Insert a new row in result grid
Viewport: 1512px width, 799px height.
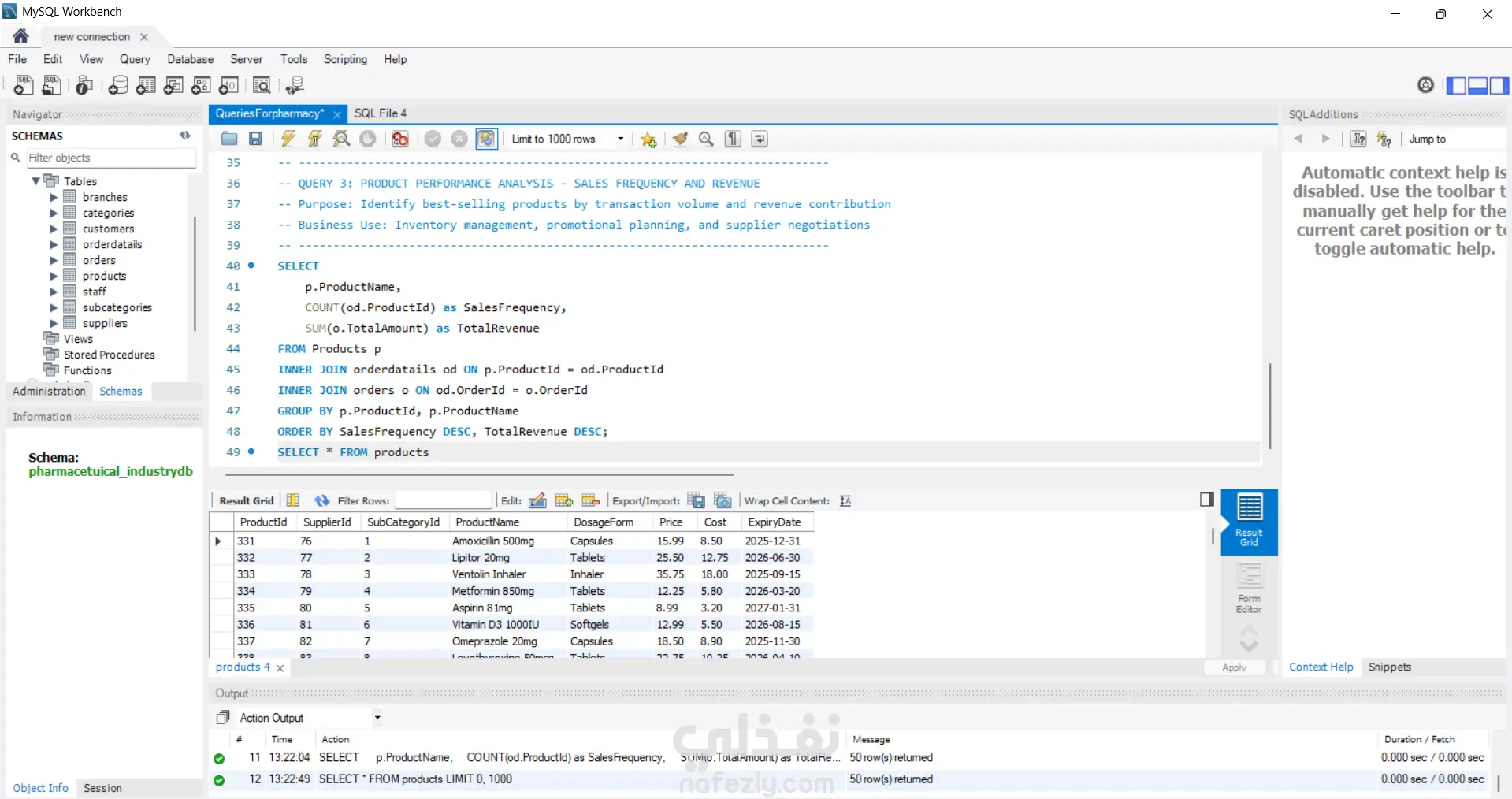[564, 501]
